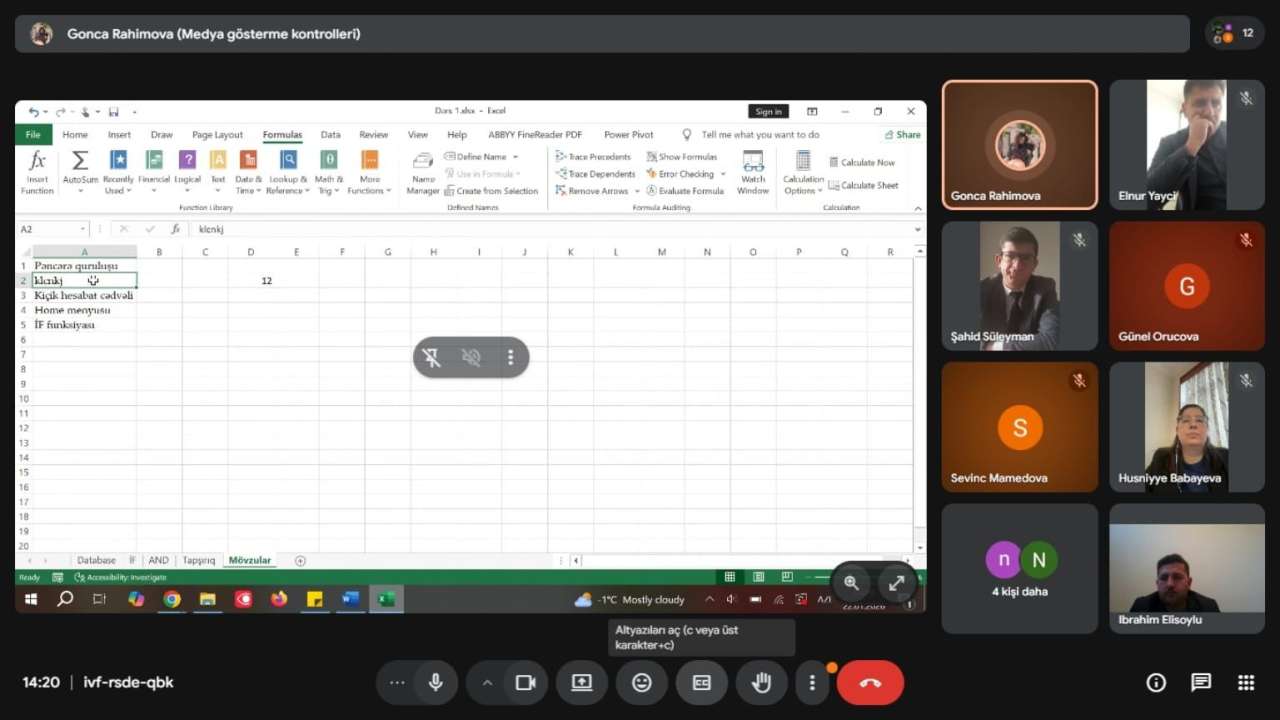Switch to the Formulas ribbon tab
This screenshot has width=1280, height=720.
point(282,135)
